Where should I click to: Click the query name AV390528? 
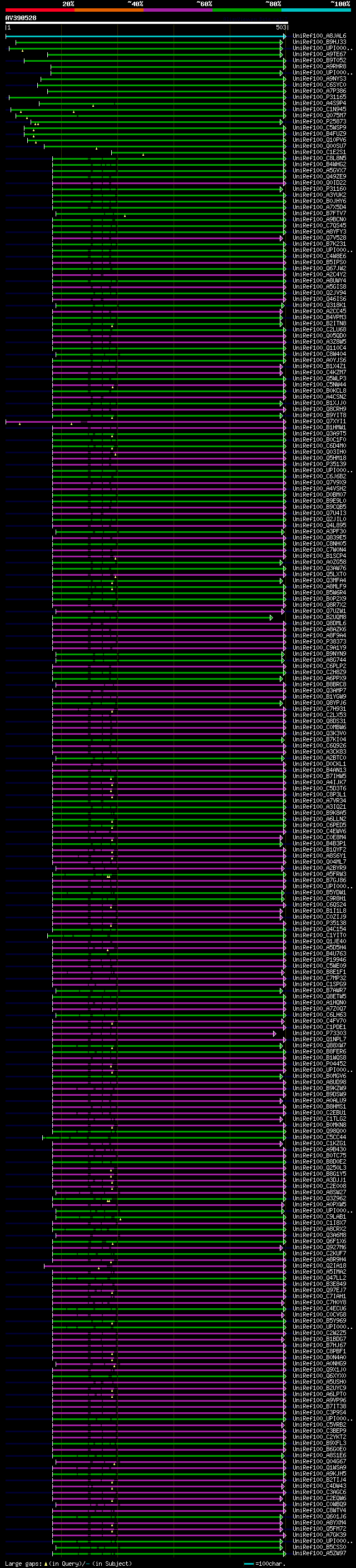pyautogui.click(x=21, y=18)
